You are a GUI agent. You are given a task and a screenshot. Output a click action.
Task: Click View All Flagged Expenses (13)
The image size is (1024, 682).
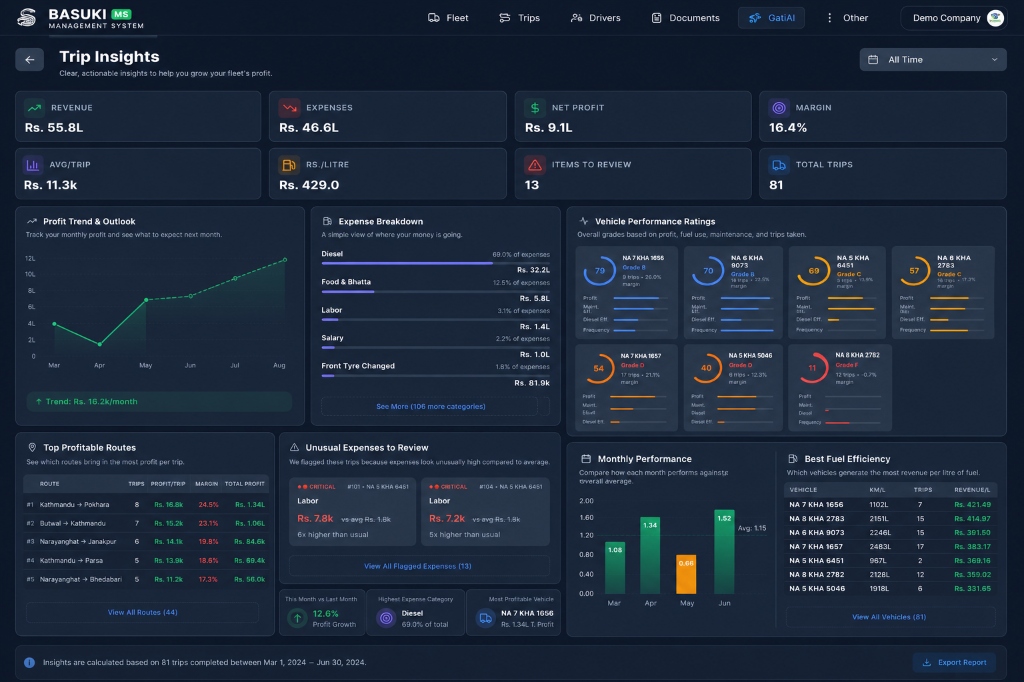point(418,566)
